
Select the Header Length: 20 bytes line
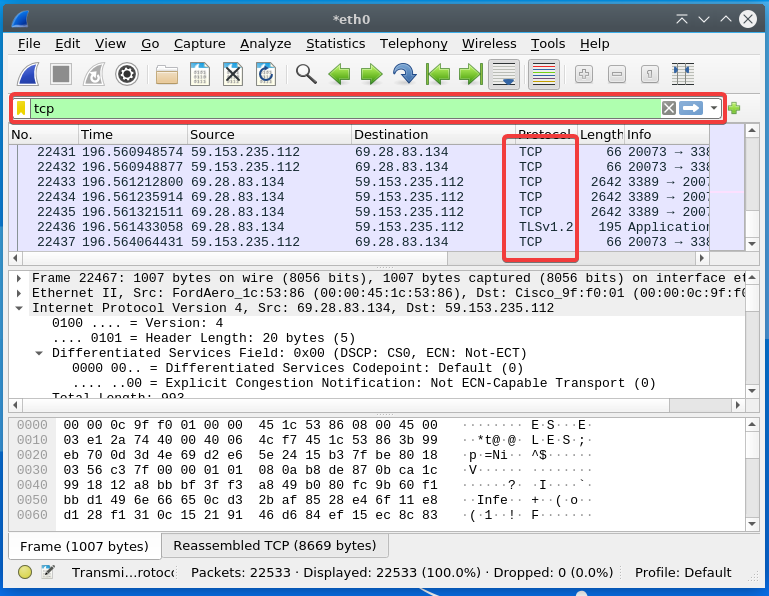(203, 338)
